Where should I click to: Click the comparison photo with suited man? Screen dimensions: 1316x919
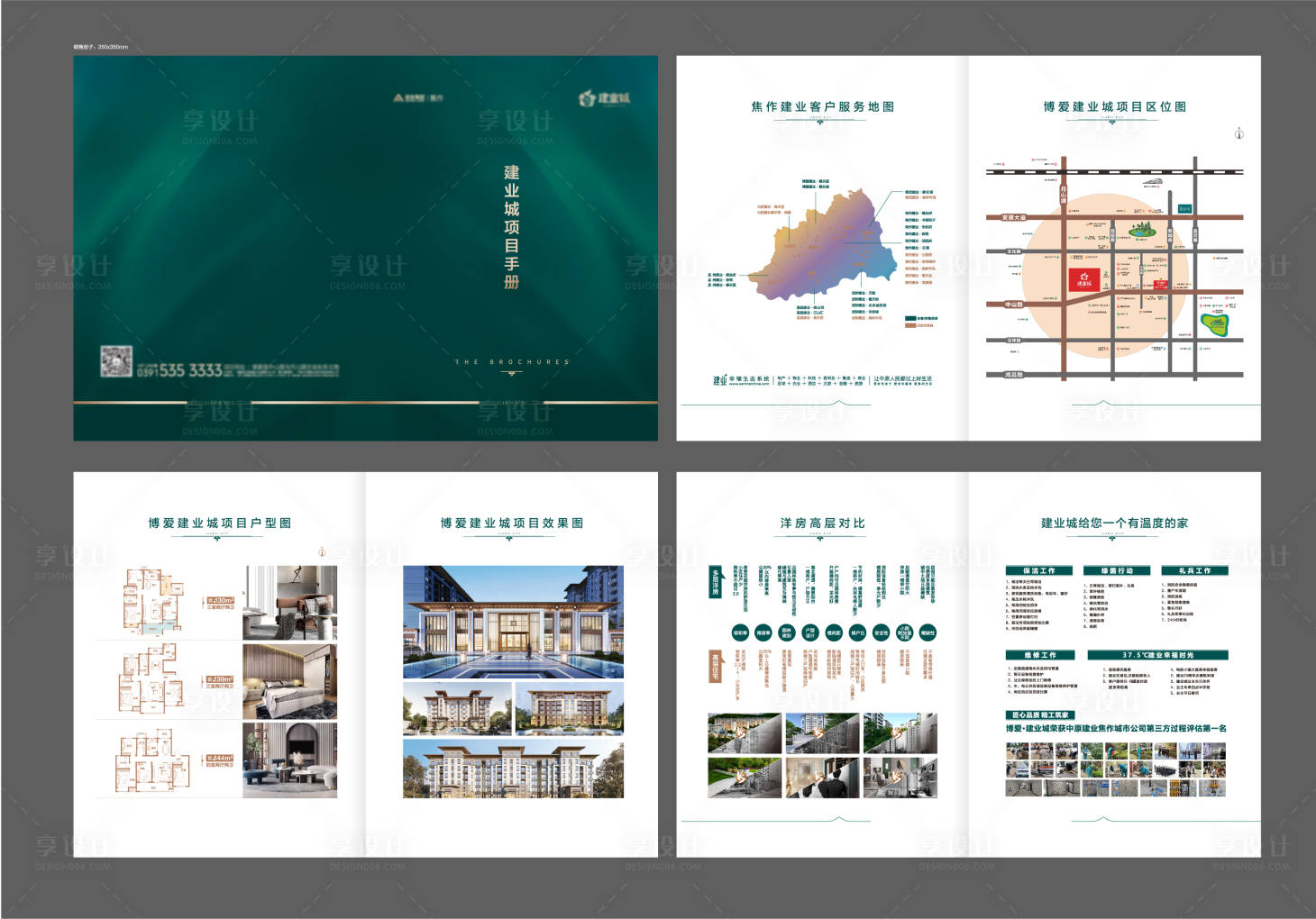821,778
